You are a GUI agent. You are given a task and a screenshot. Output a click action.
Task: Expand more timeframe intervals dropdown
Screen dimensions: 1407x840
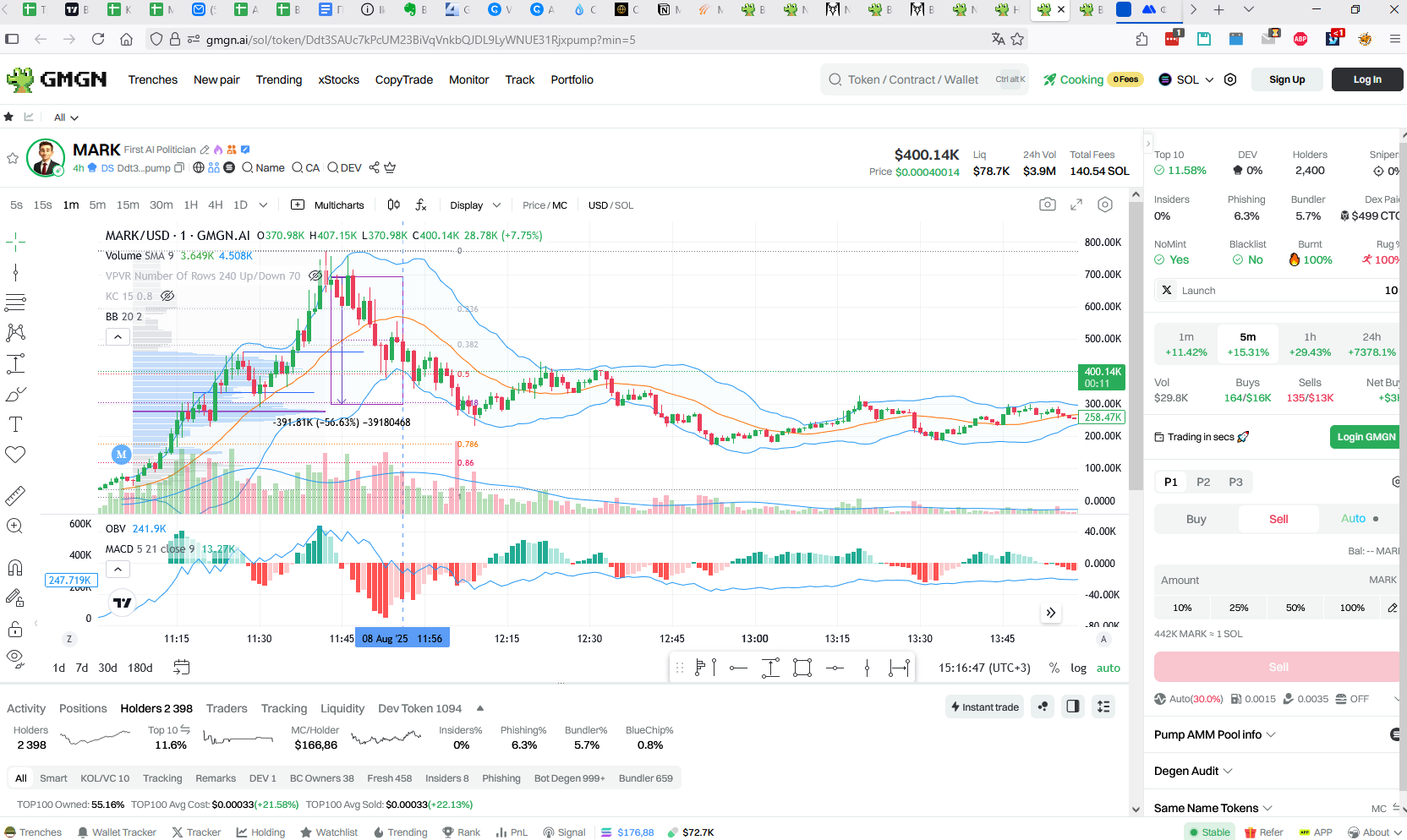(x=263, y=205)
